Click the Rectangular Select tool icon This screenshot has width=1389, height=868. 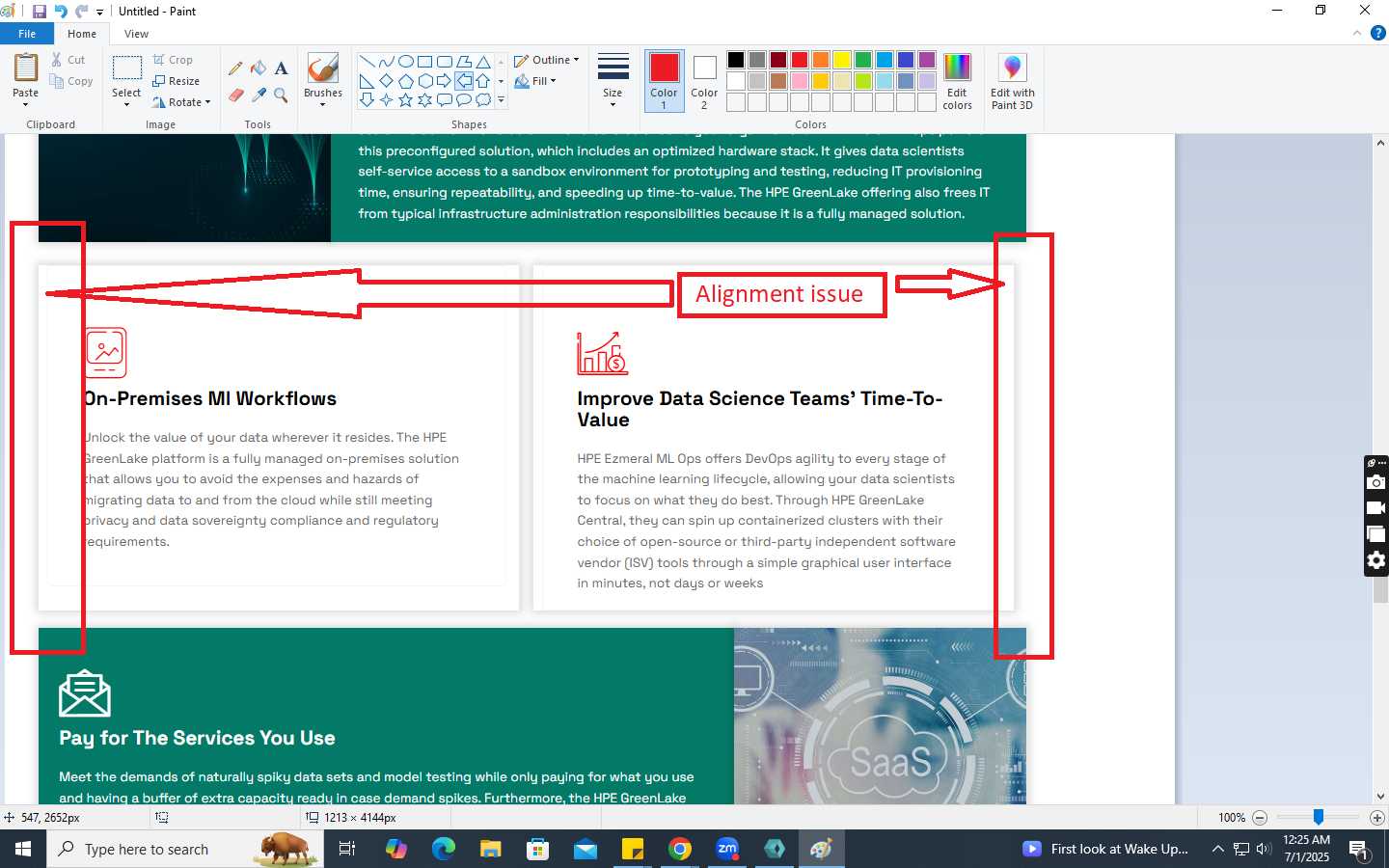[126, 68]
